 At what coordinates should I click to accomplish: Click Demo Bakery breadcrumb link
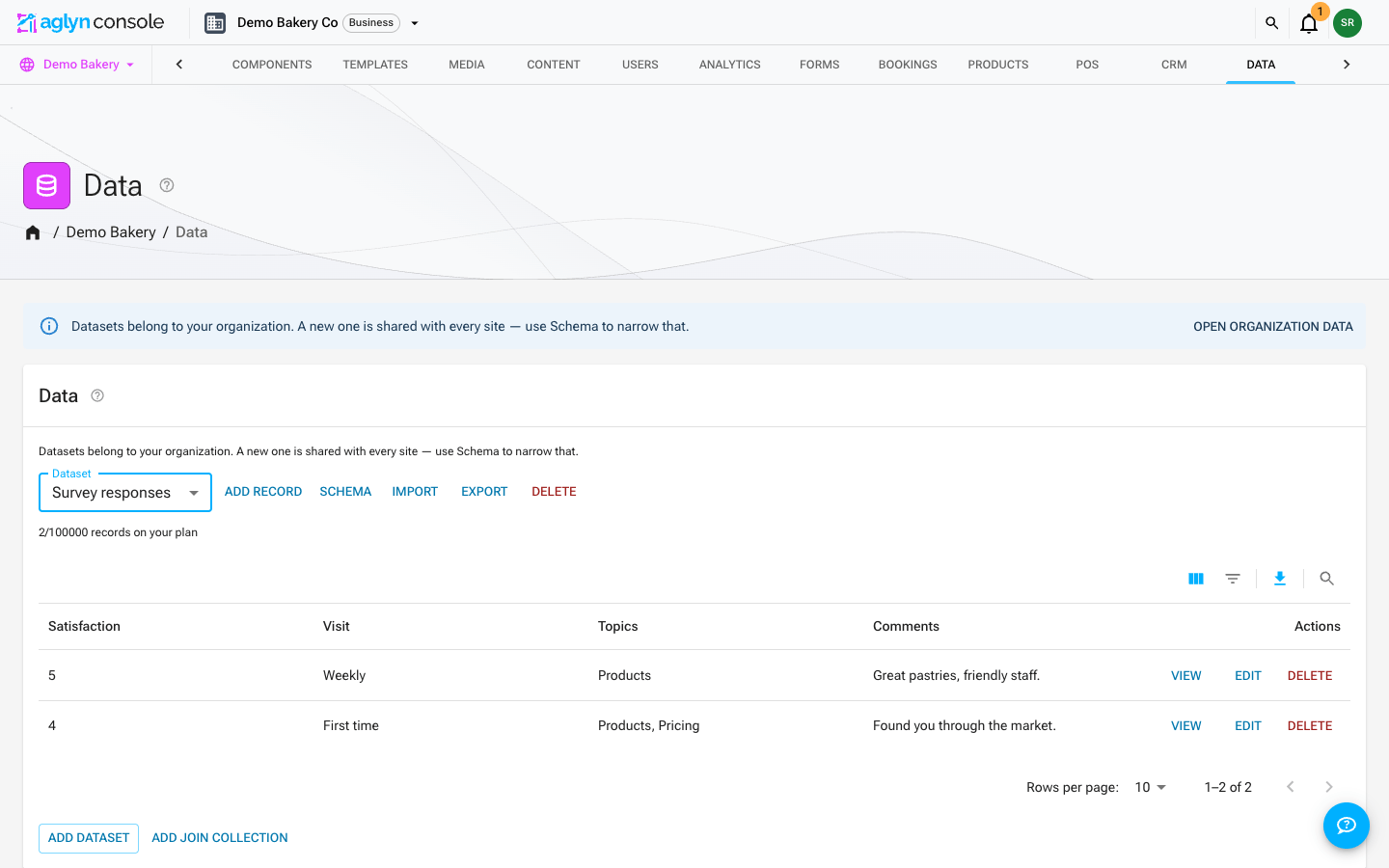click(x=111, y=232)
